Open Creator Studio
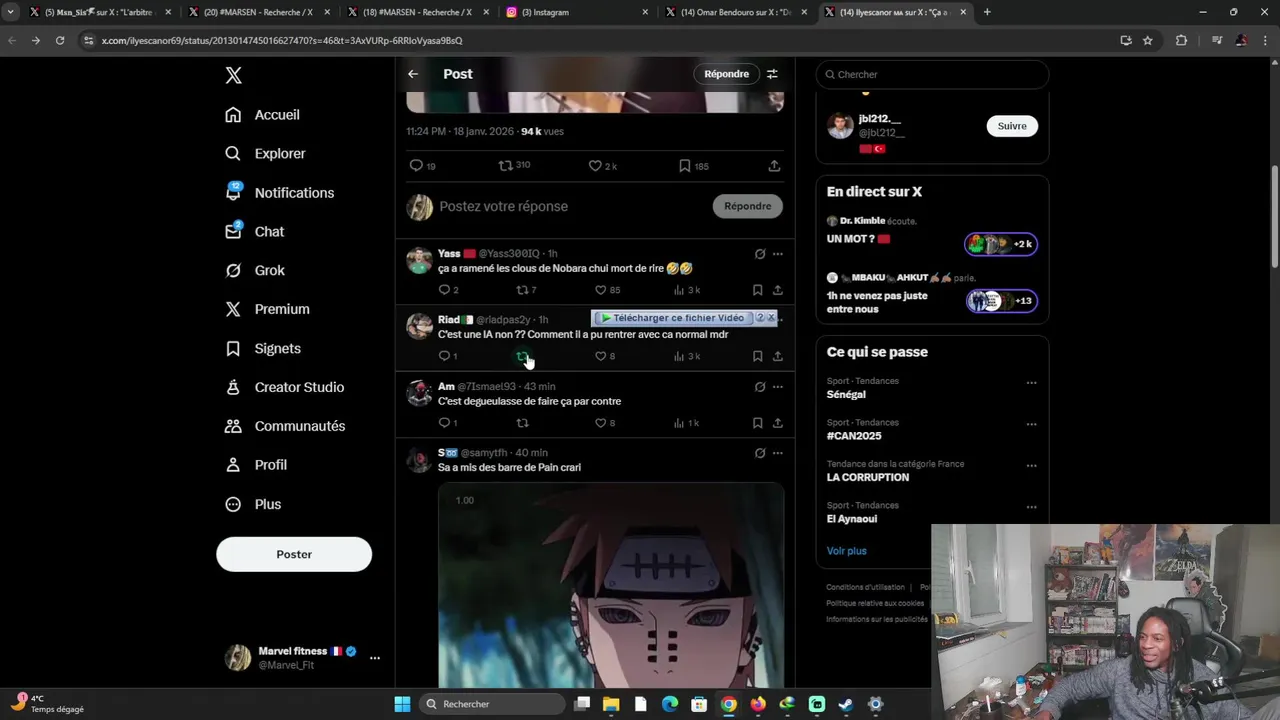 (x=285, y=387)
